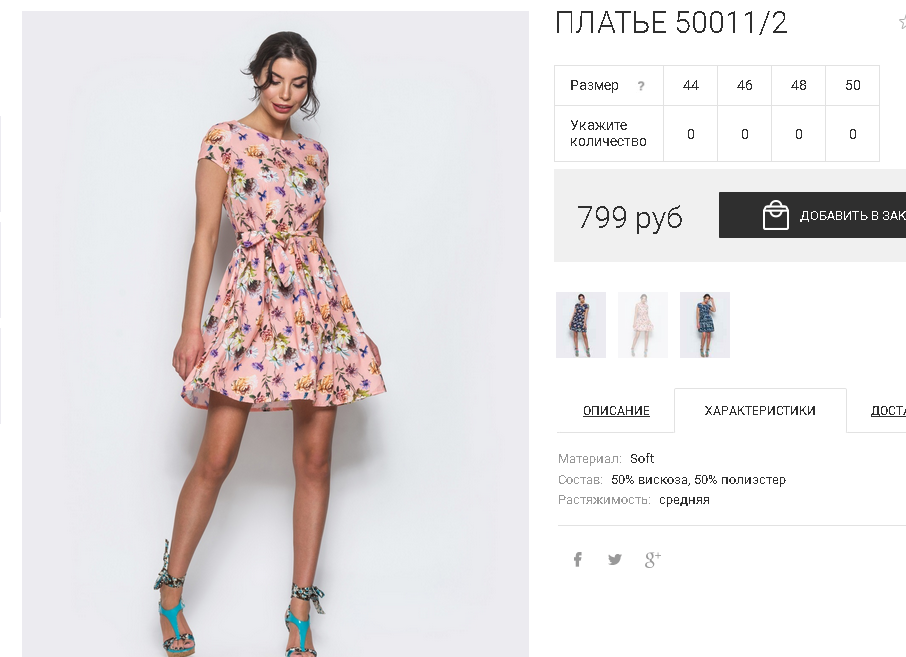Viewport: 906px width, 657px height.
Task: Share the dress on Facebook
Action: 577,559
